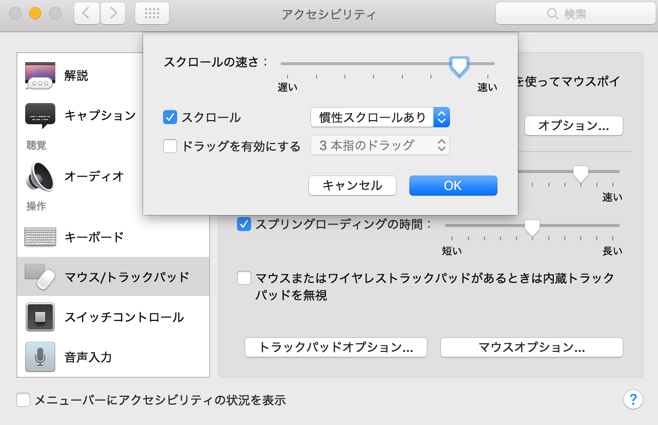
Task: Click the キーボード keyboard icon
Action: 40,237
